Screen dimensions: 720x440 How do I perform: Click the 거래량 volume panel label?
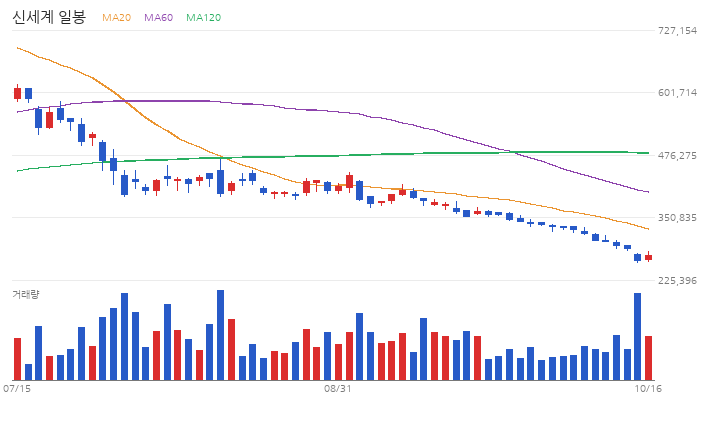point(26,294)
